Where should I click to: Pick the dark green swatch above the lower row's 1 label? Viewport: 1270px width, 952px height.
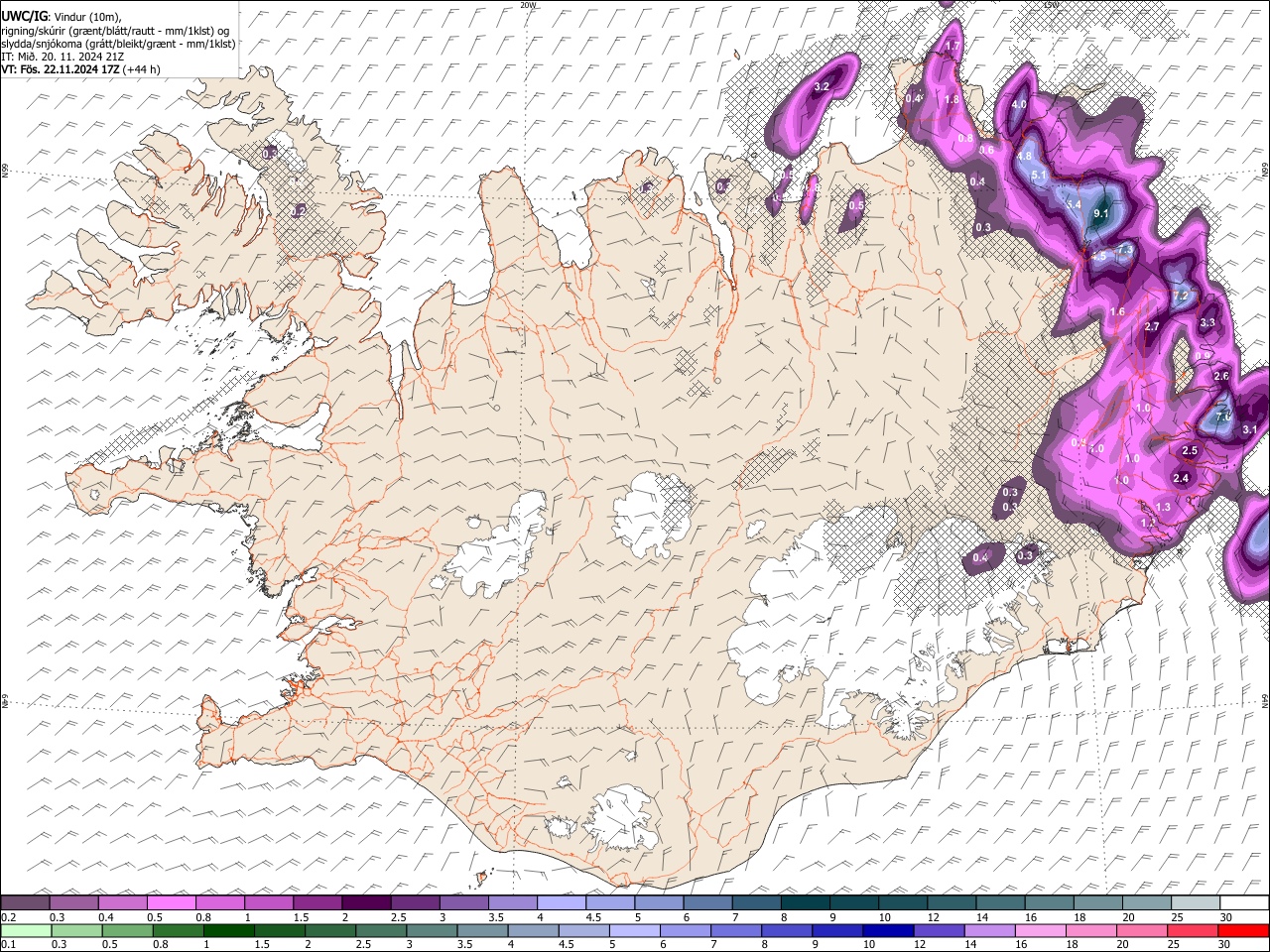point(228,931)
